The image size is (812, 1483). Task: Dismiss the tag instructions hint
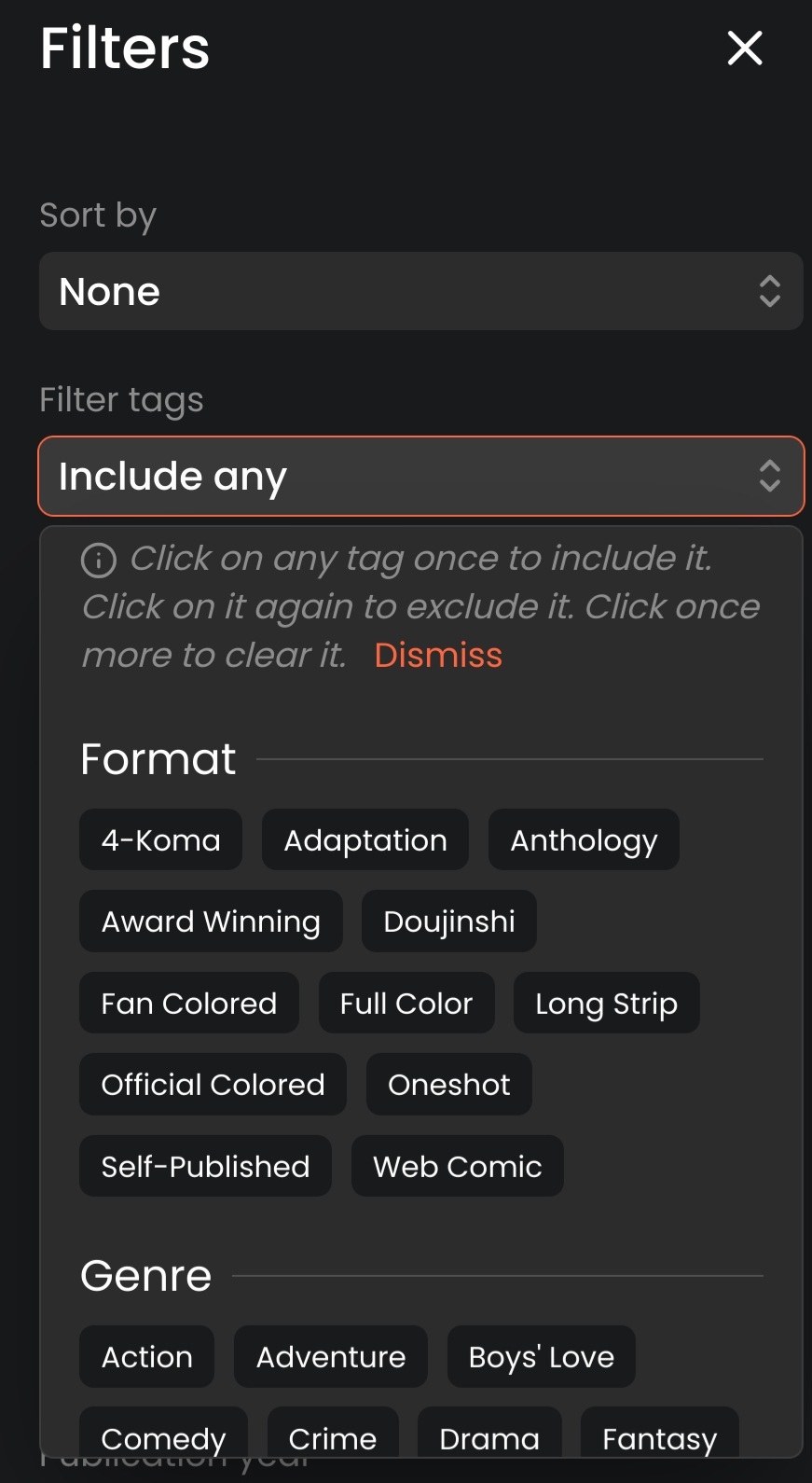437,656
